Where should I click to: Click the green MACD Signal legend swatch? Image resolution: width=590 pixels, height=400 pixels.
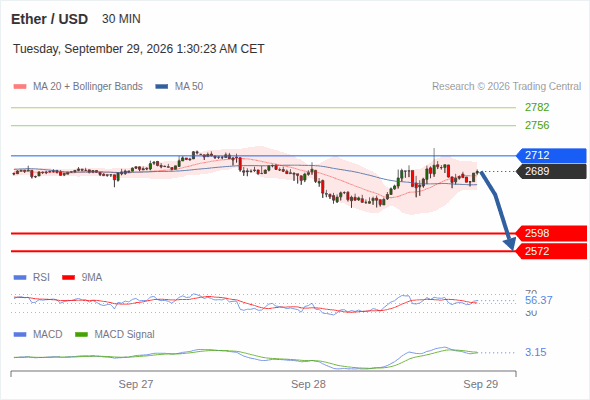[x=81, y=335]
